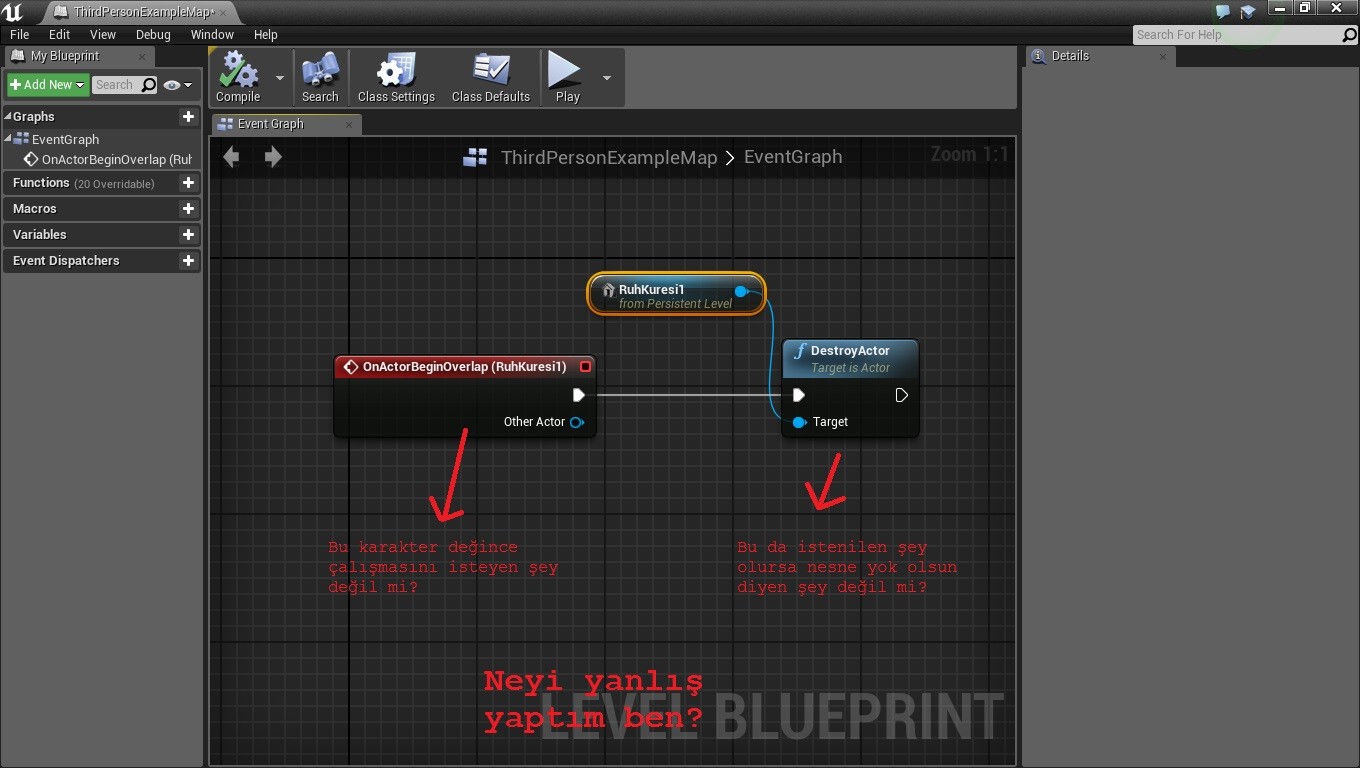Start Play in editor
Screen dimensions: 1360x768
567,78
